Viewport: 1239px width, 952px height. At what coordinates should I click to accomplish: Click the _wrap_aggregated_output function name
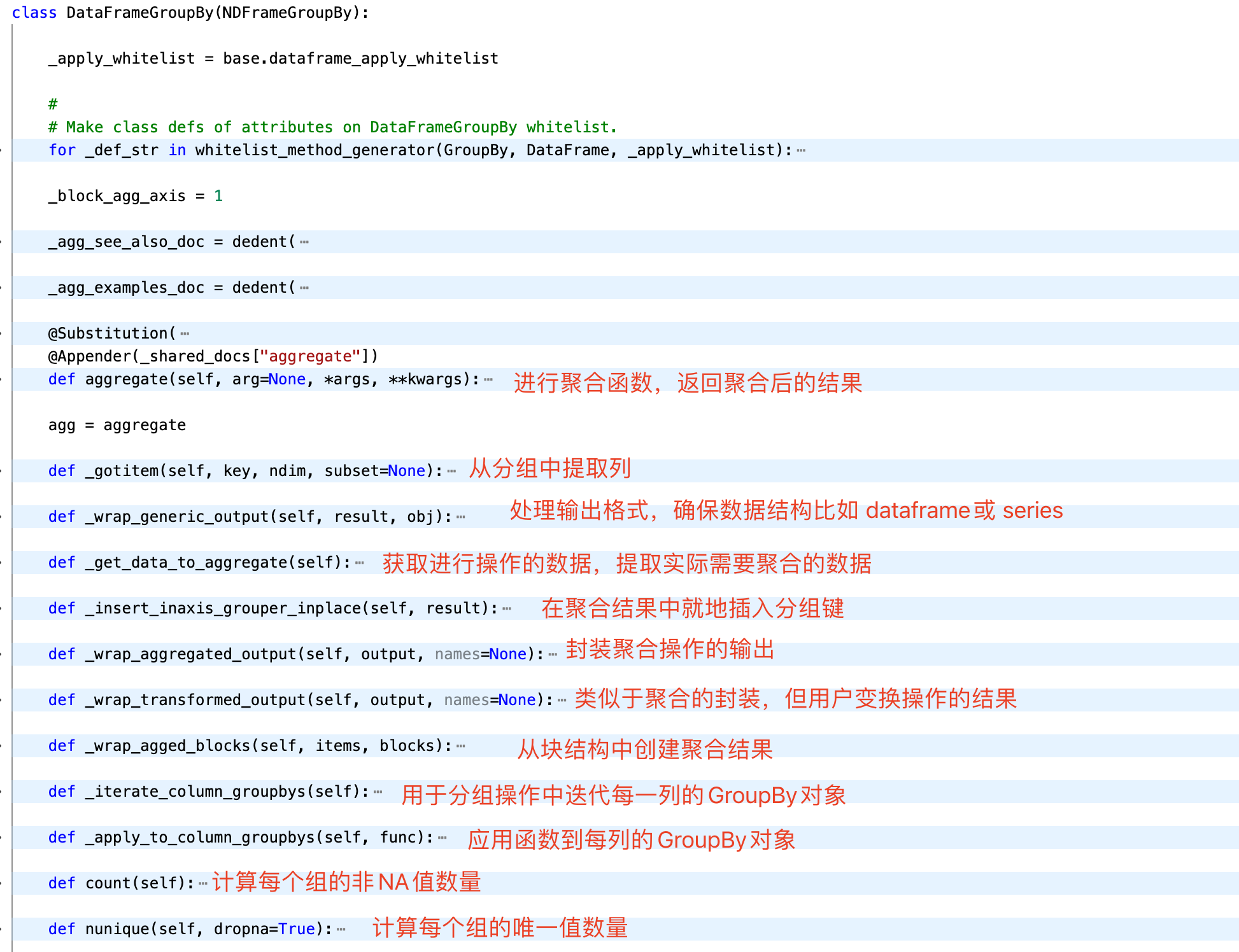pyautogui.click(x=191, y=654)
